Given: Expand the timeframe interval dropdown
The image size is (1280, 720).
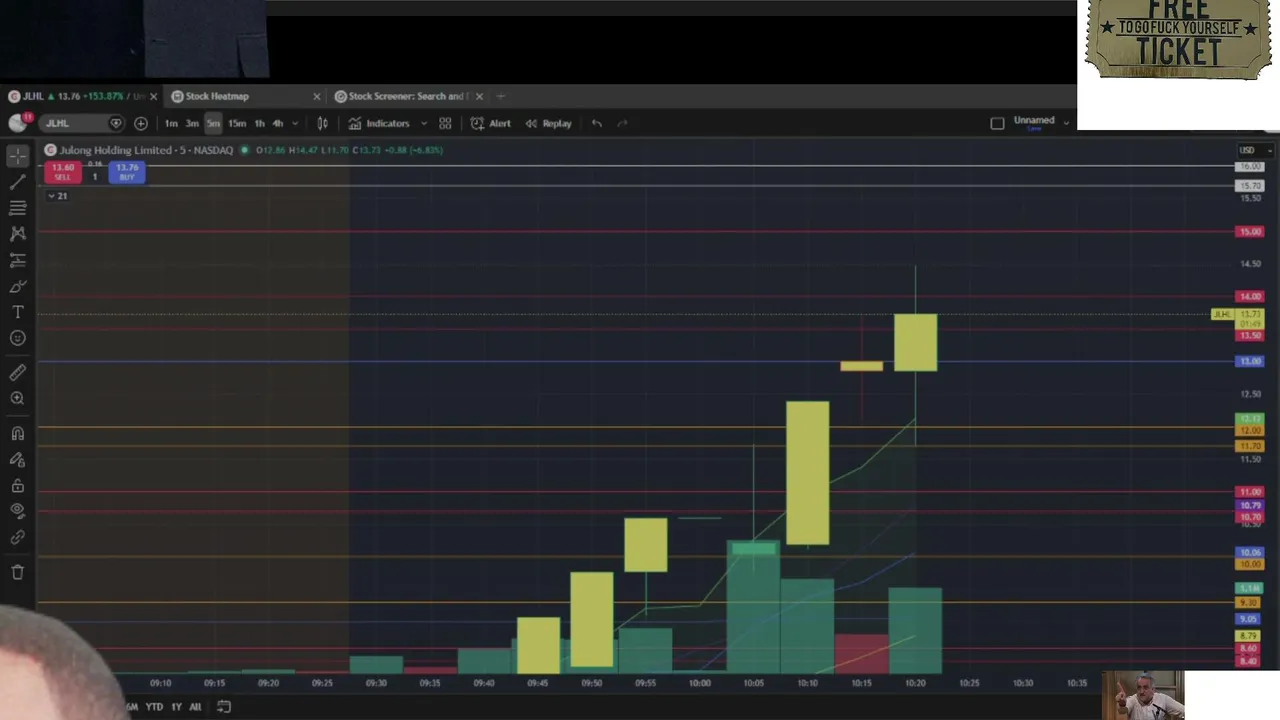Looking at the screenshot, I should click(295, 123).
